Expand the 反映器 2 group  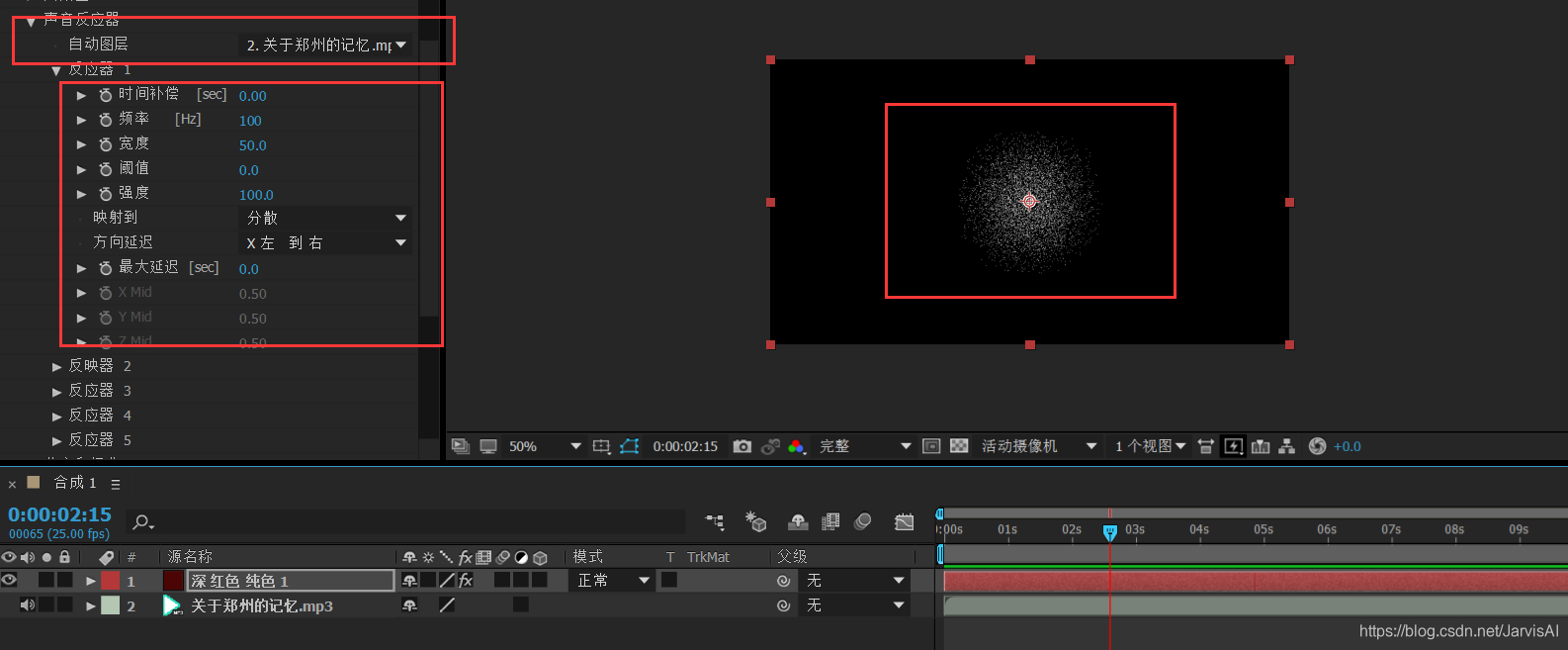click(x=57, y=367)
